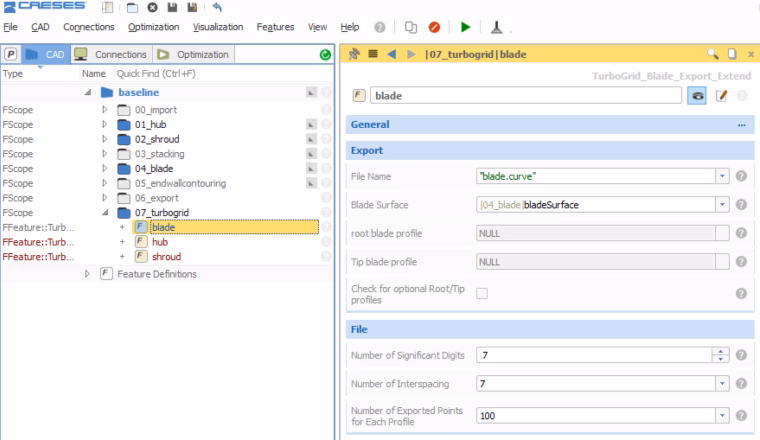Open the Number of Interspacing dropdown
This screenshot has width=760, height=440.
pos(722,383)
